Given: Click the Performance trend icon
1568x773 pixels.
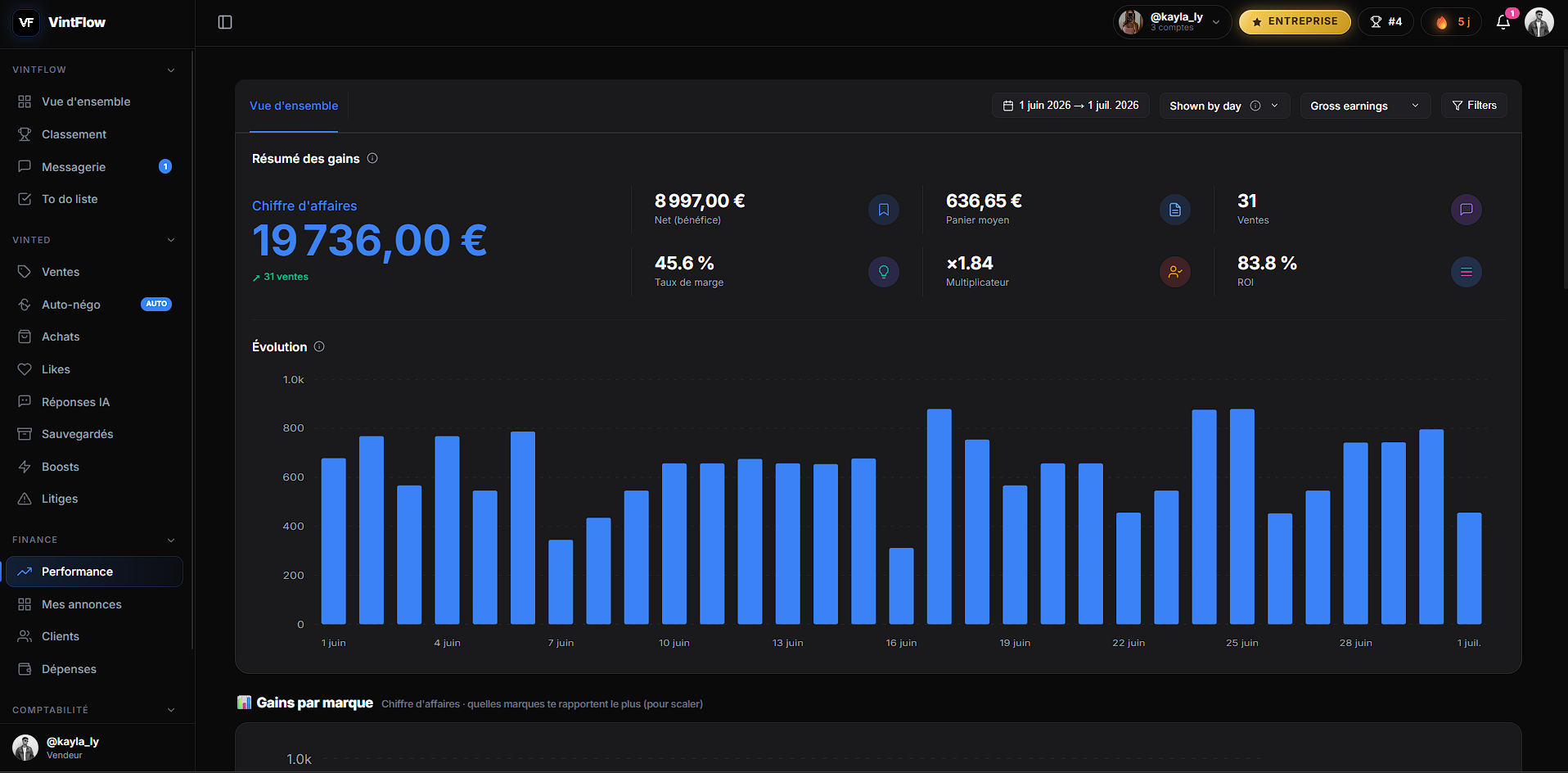Looking at the screenshot, I should tap(25, 572).
